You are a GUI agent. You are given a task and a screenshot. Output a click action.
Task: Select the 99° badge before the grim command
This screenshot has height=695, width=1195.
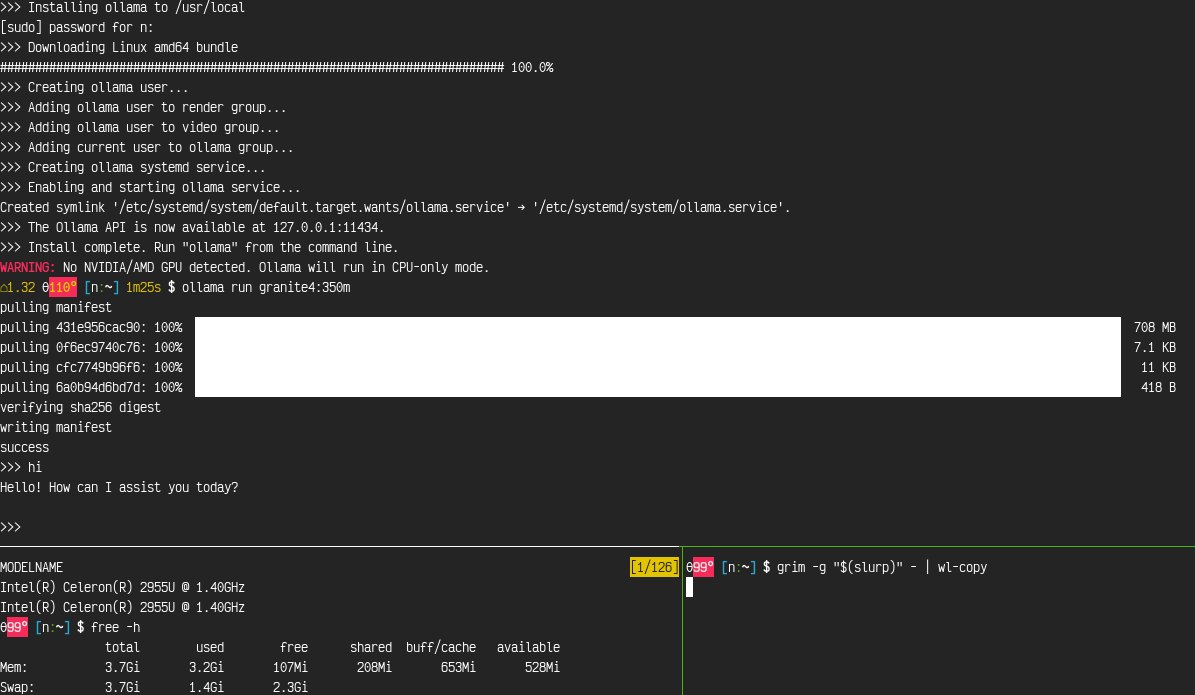tap(702, 568)
